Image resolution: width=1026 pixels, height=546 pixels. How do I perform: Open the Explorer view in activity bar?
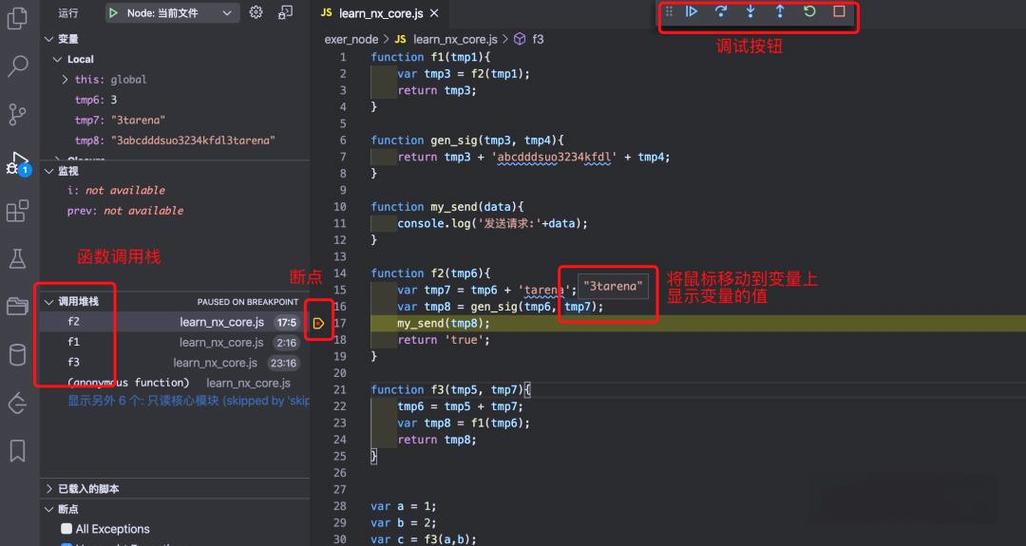(17, 17)
